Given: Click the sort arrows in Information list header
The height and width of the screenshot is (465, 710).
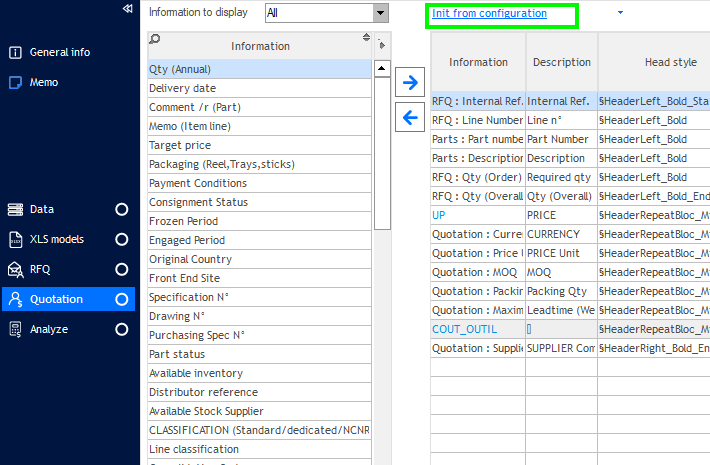Looking at the screenshot, I should point(366,38).
